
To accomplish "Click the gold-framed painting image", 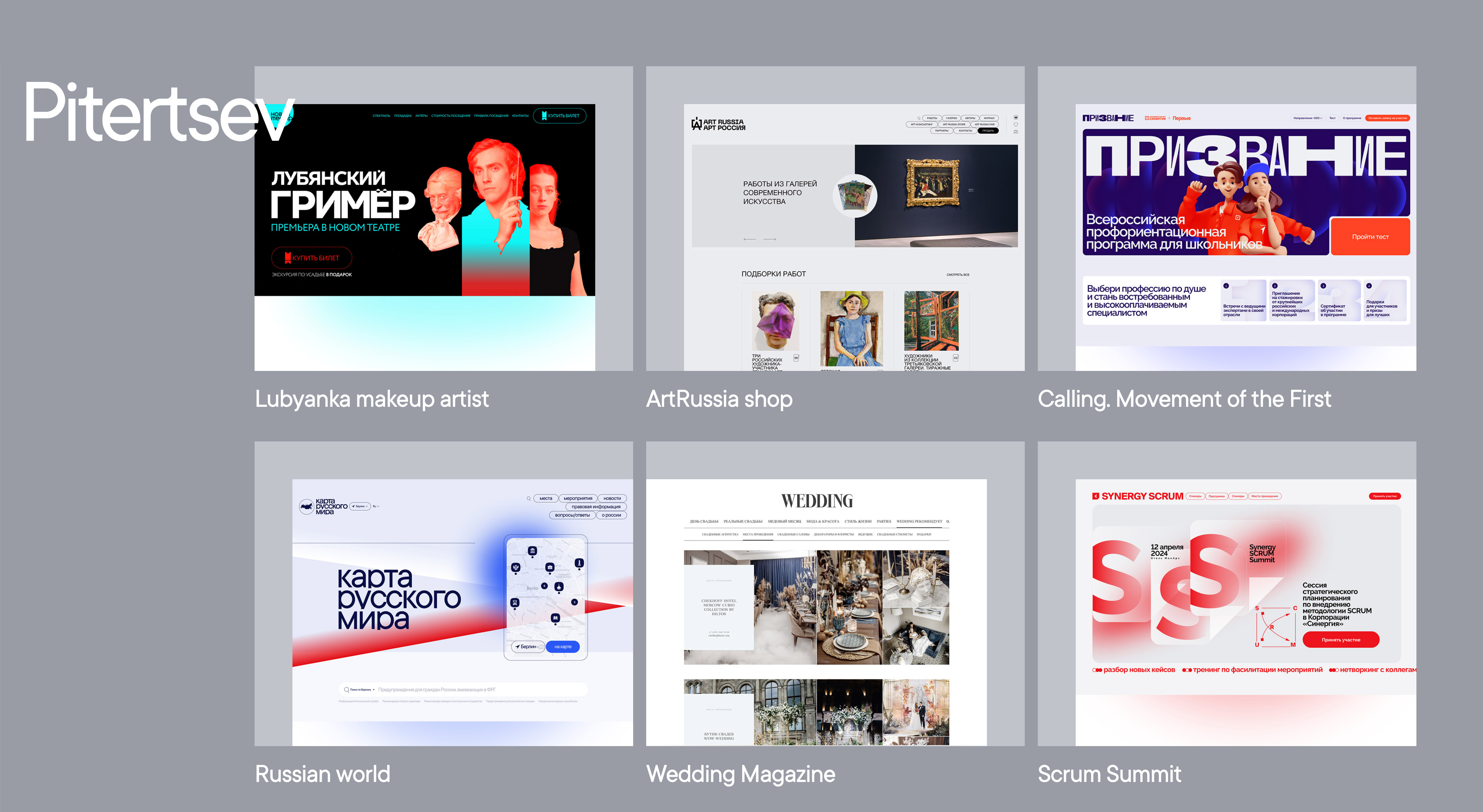I will pyautogui.click(x=933, y=183).
